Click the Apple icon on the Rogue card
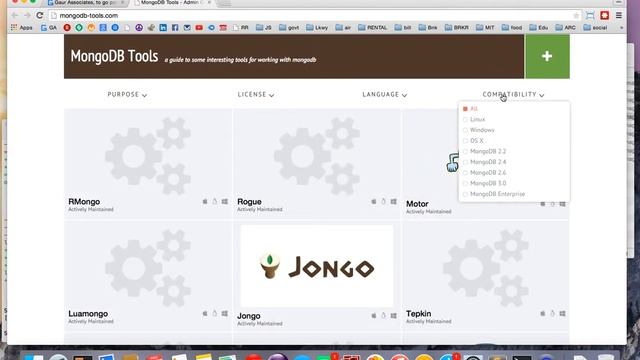Image resolution: width=640 pixels, height=360 pixels. pos(373,201)
